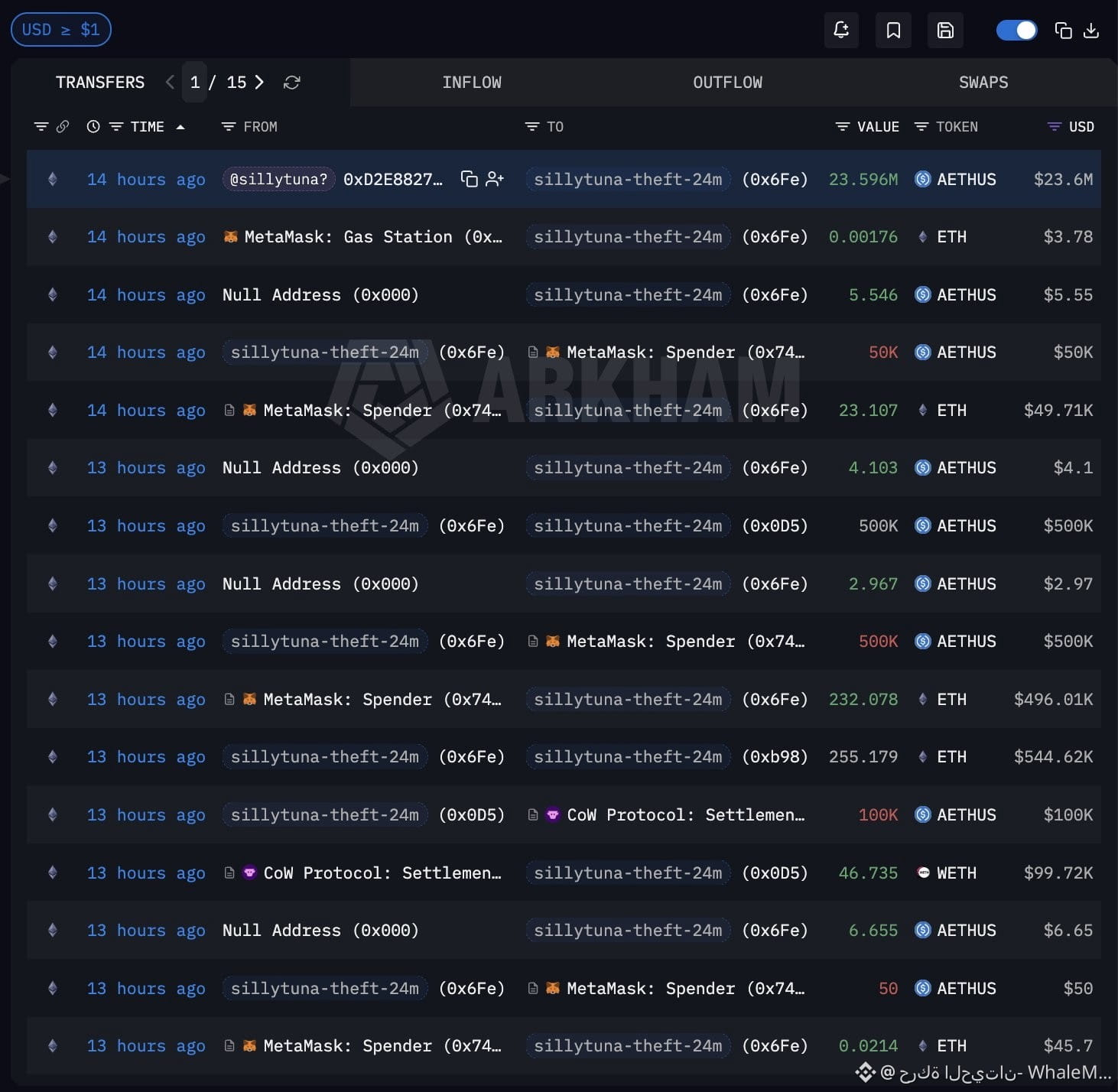Open the USD column filter
Screen dimensions: 1118x1092
tap(1055, 127)
